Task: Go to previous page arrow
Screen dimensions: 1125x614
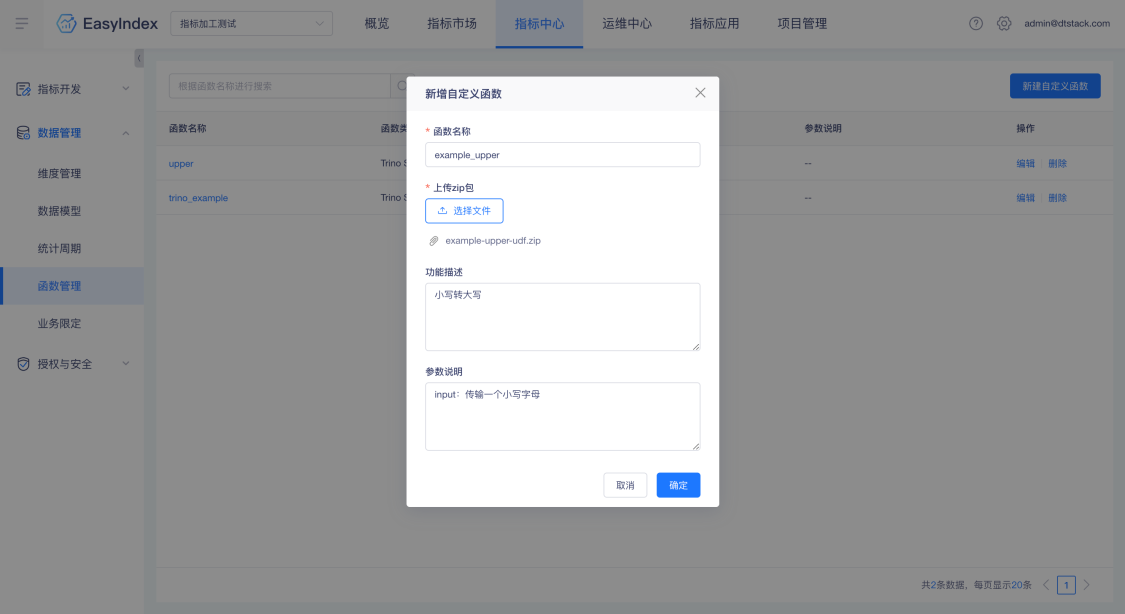Action: [x=1046, y=585]
